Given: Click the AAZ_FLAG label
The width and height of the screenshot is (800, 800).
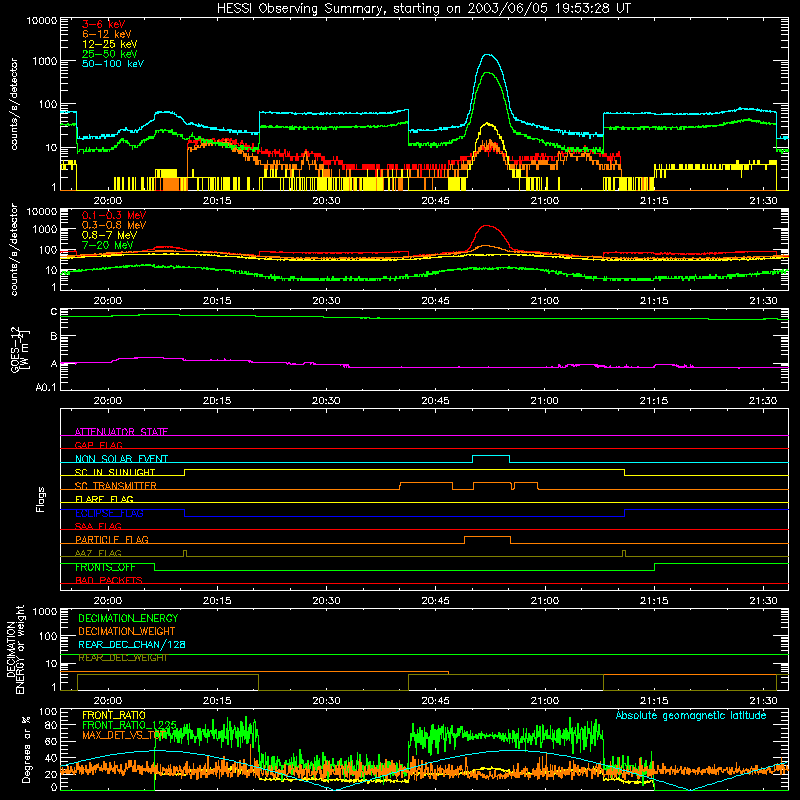Looking at the screenshot, I should pyautogui.click(x=98, y=553).
